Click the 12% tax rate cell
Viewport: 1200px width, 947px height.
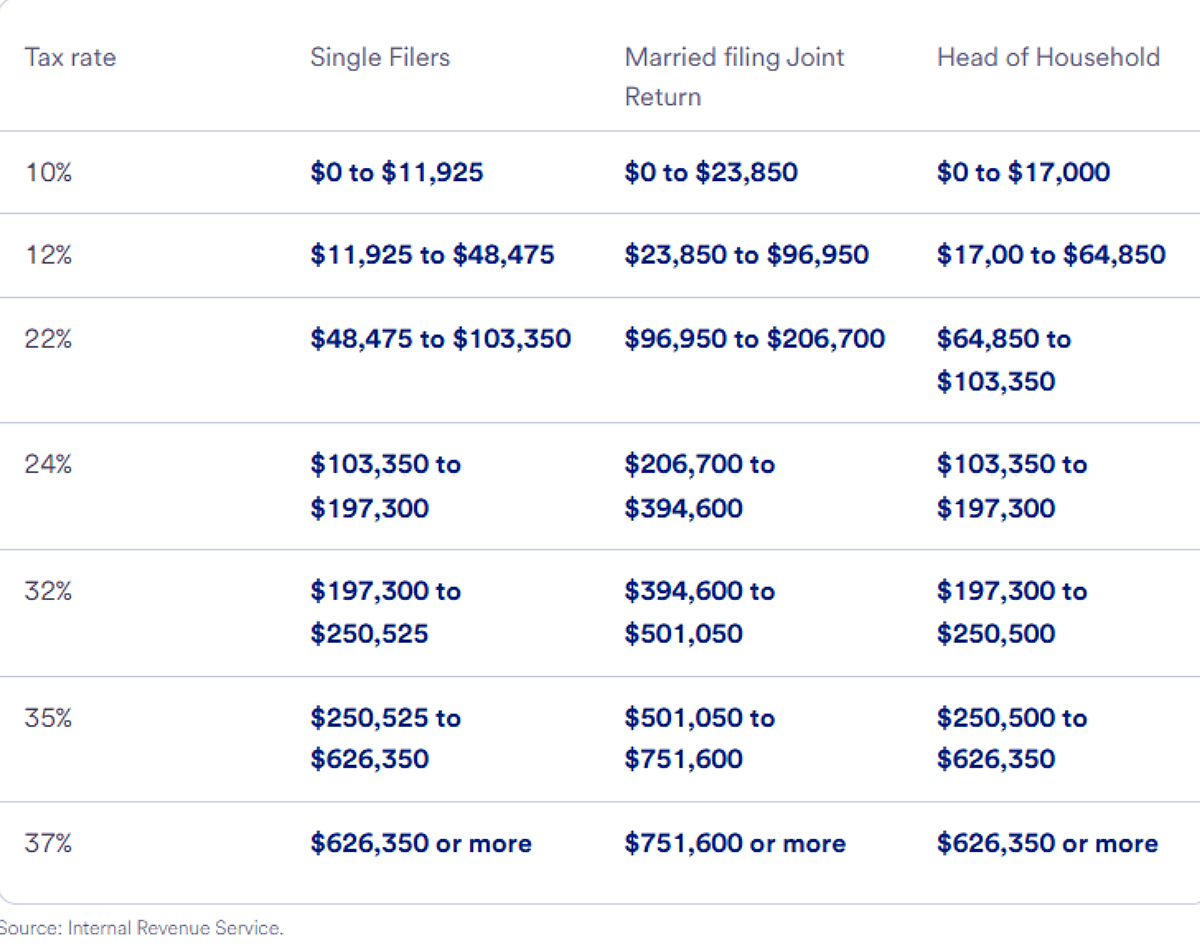[x=48, y=255]
